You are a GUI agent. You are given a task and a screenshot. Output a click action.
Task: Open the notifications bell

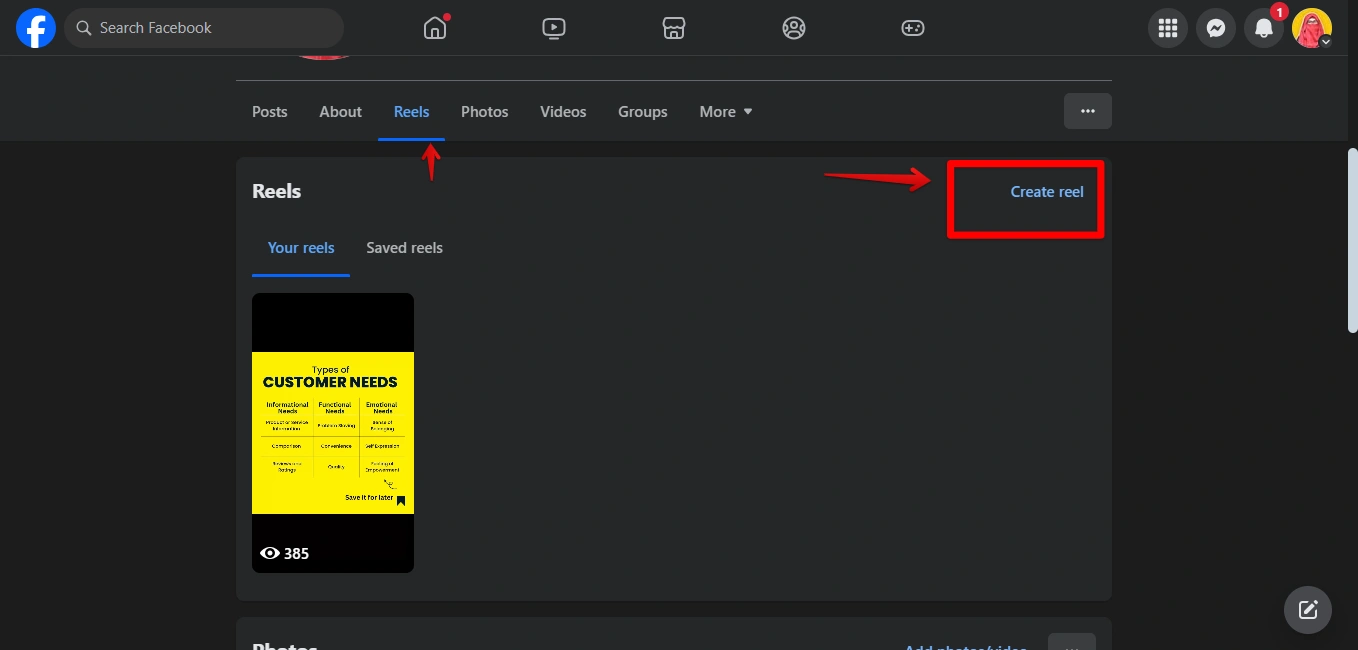(1264, 28)
